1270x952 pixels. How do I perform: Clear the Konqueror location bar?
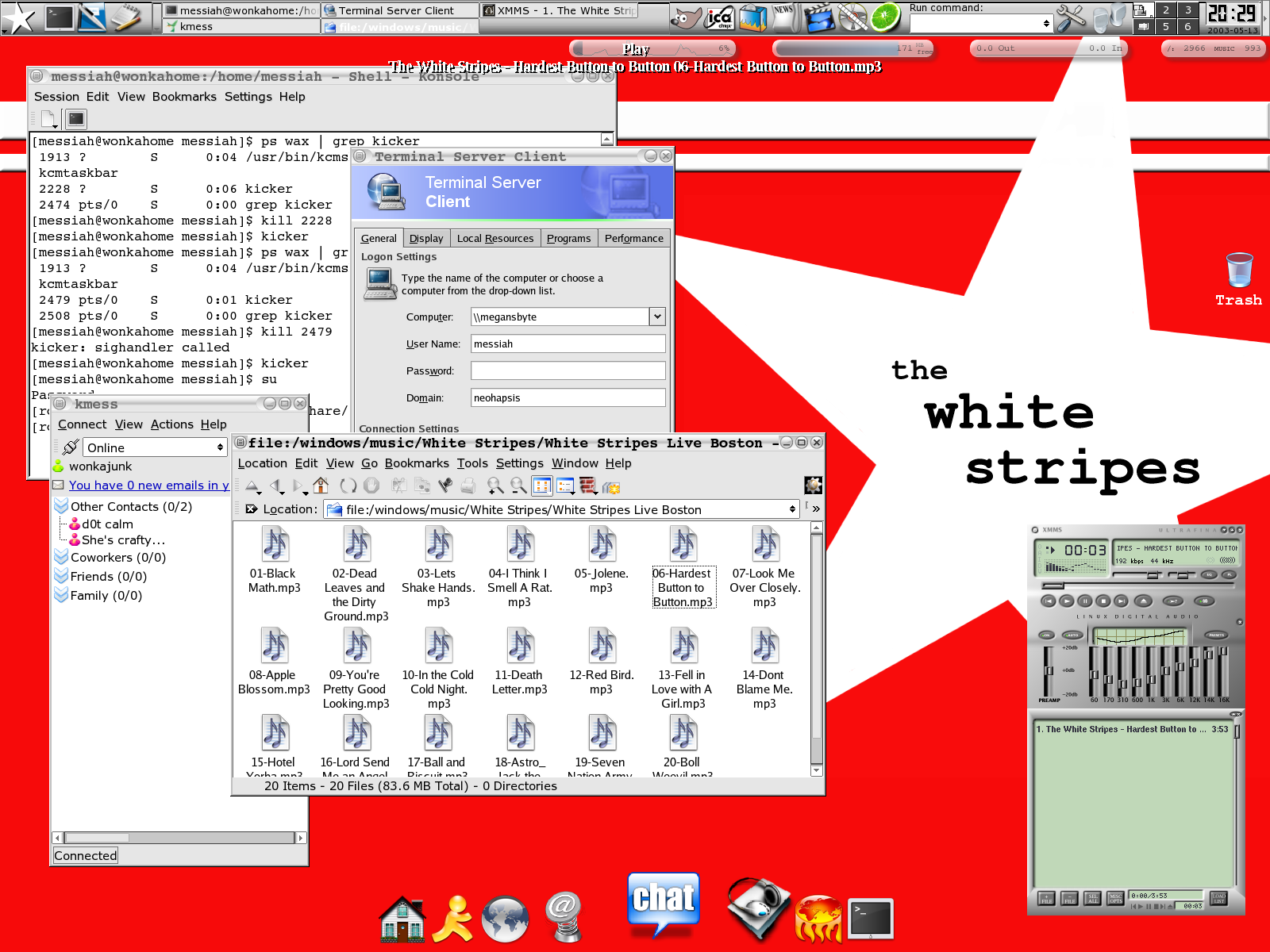click(x=252, y=509)
